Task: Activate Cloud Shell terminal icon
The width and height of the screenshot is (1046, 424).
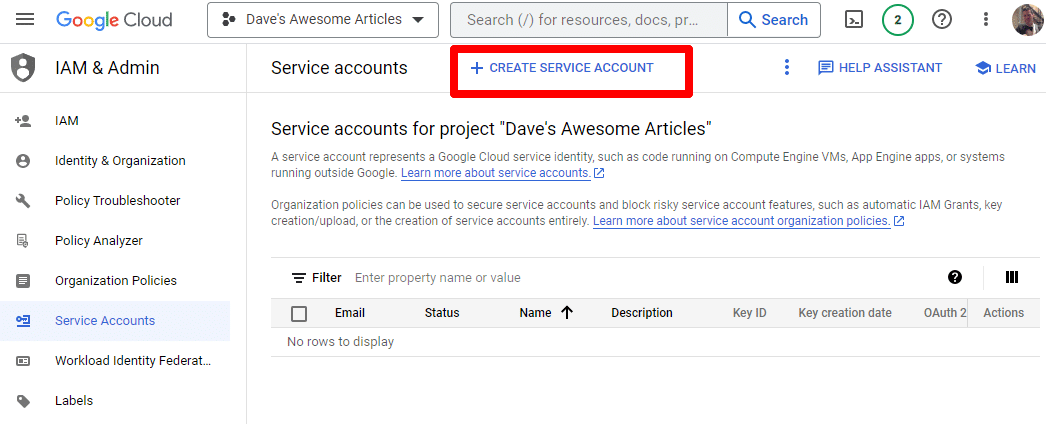Action: 854,20
